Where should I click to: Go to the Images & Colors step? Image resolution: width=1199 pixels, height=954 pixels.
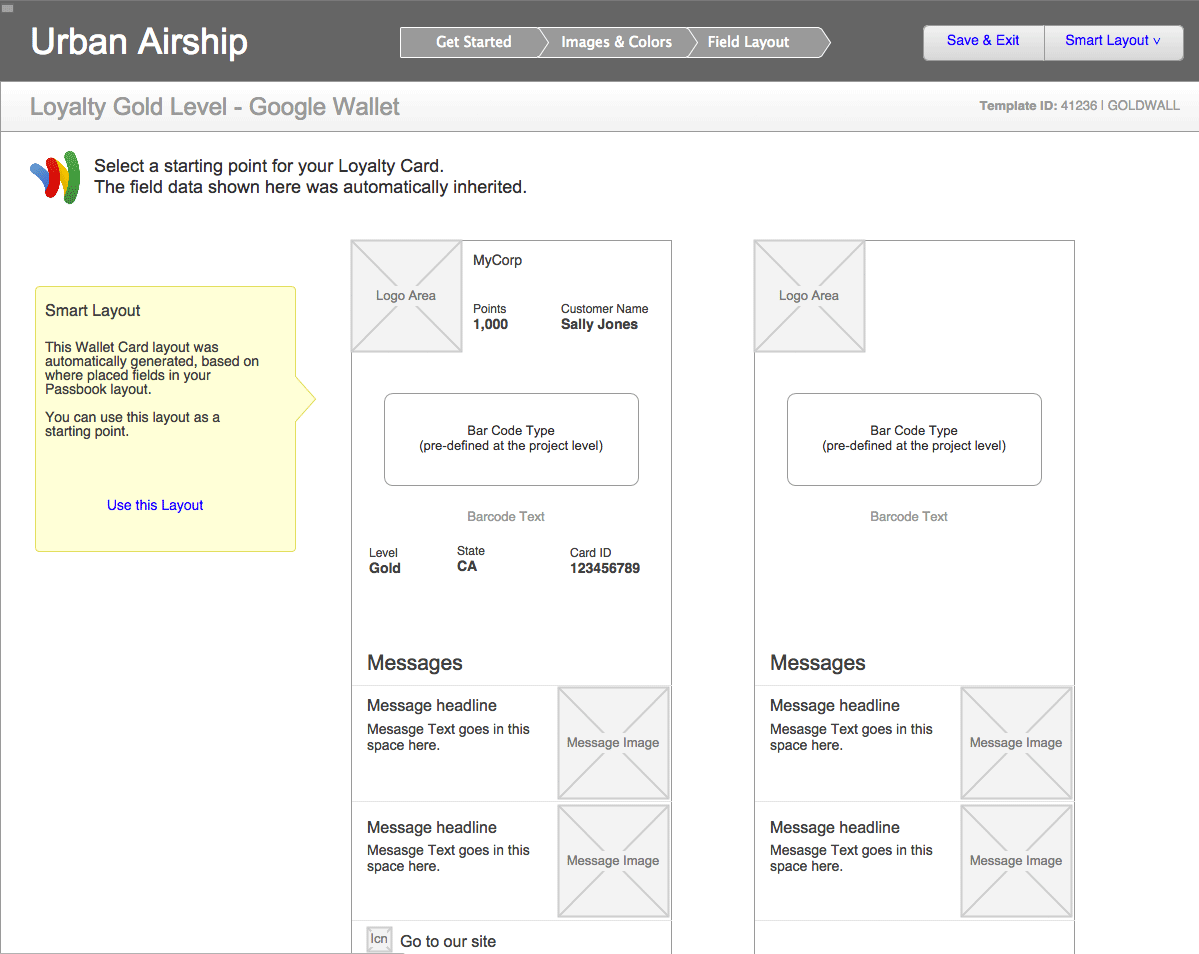(x=616, y=42)
